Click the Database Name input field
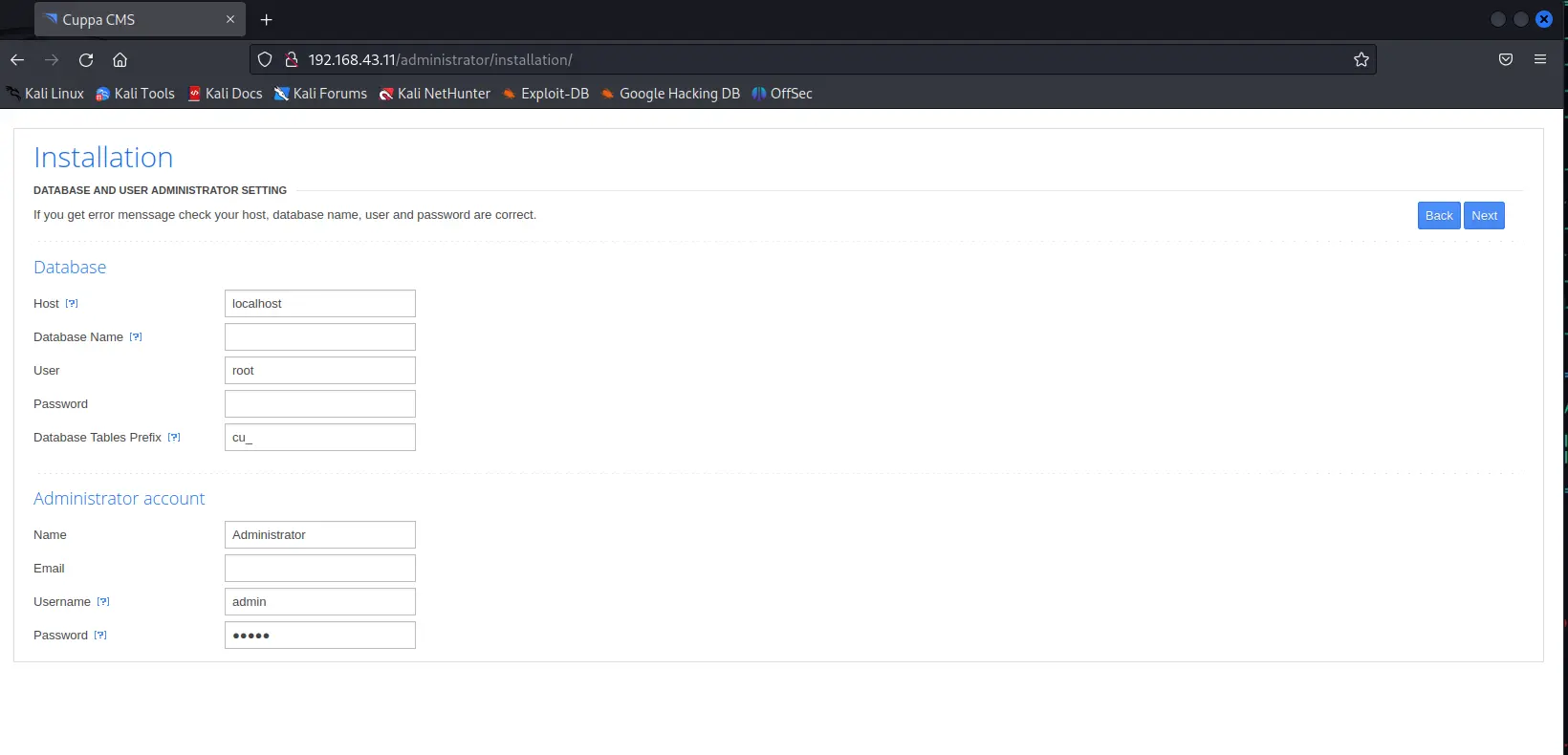This screenshot has width=1568, height=755. coord(319,337)
